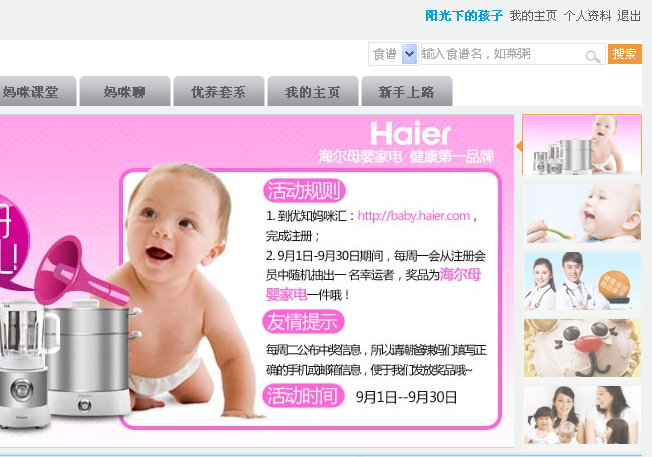This screenshot has width=652, height=457.
Task: Click 退出 to log out
Action: (x=629, y=16)
